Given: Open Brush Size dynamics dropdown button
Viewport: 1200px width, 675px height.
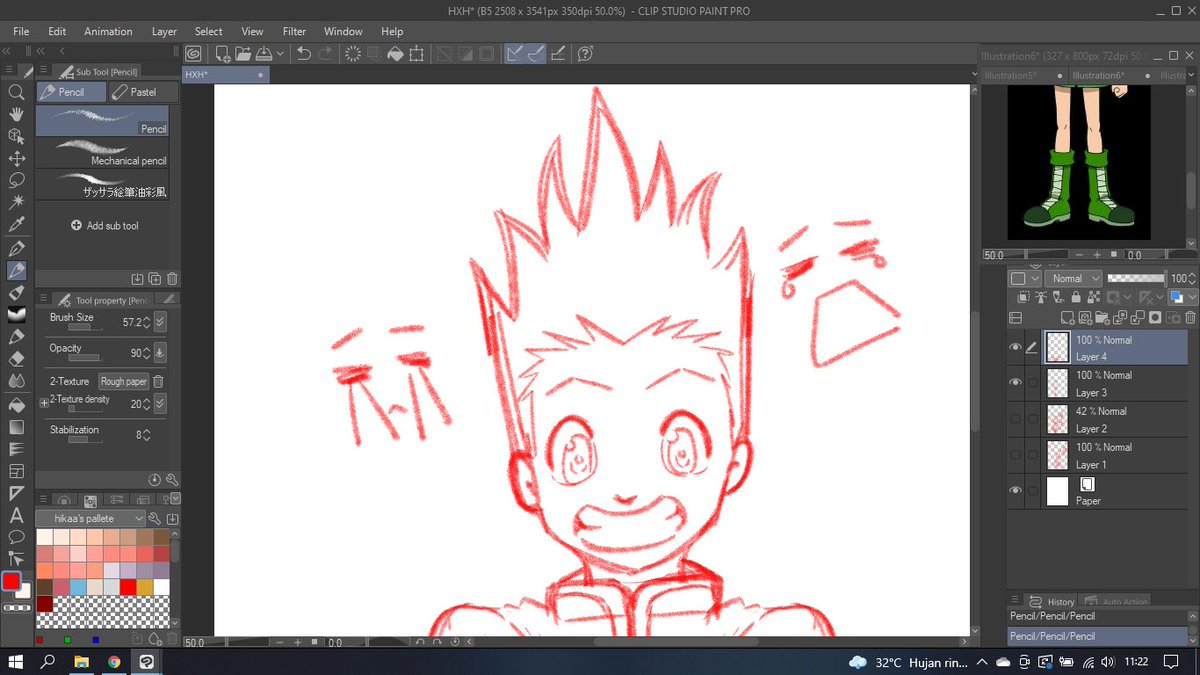Looking at the screenshot, I should click(x=160, y=322).
